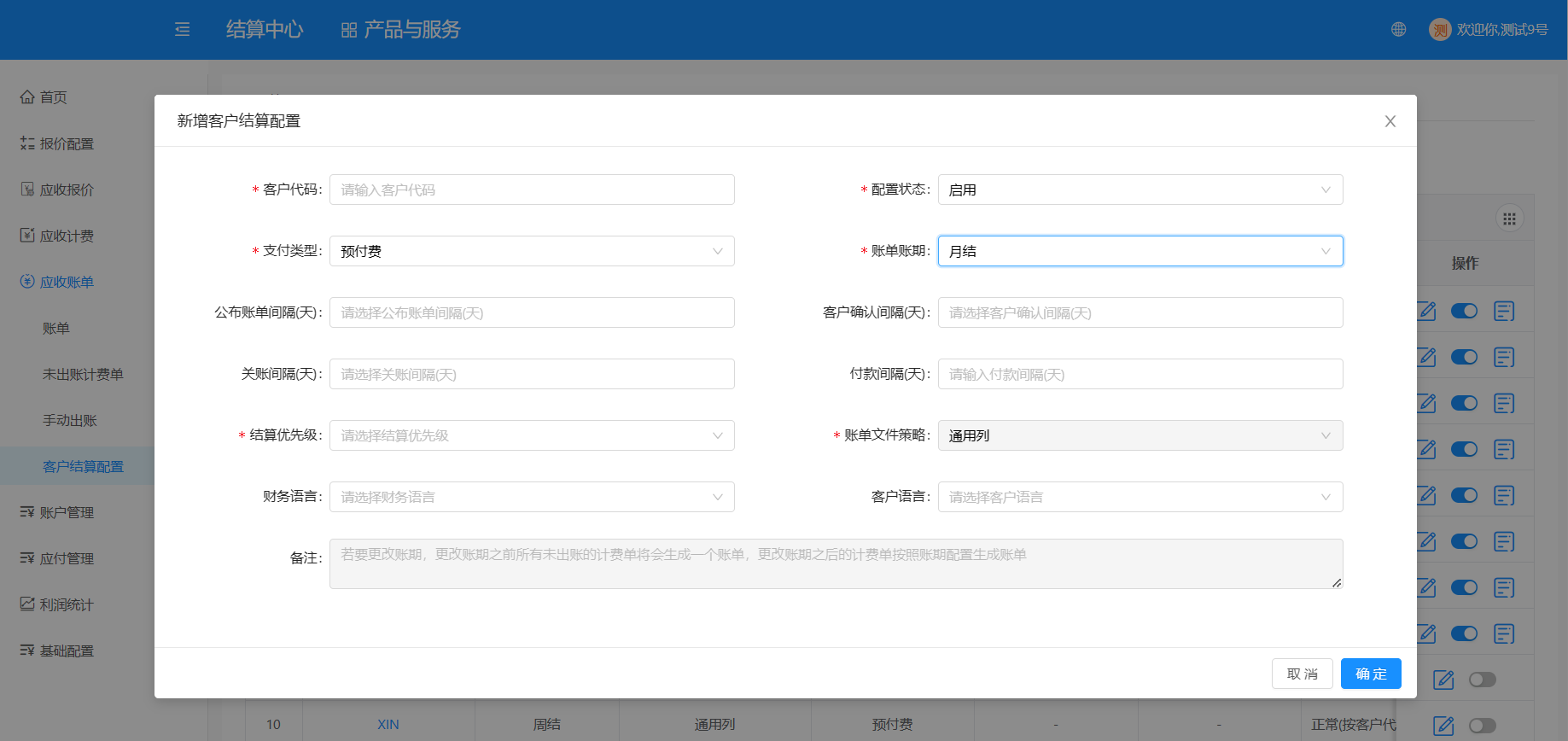Focus the 客户代码 input field
The height and width of the screenshot is (741, 1568).
click(x=532, y=190)
